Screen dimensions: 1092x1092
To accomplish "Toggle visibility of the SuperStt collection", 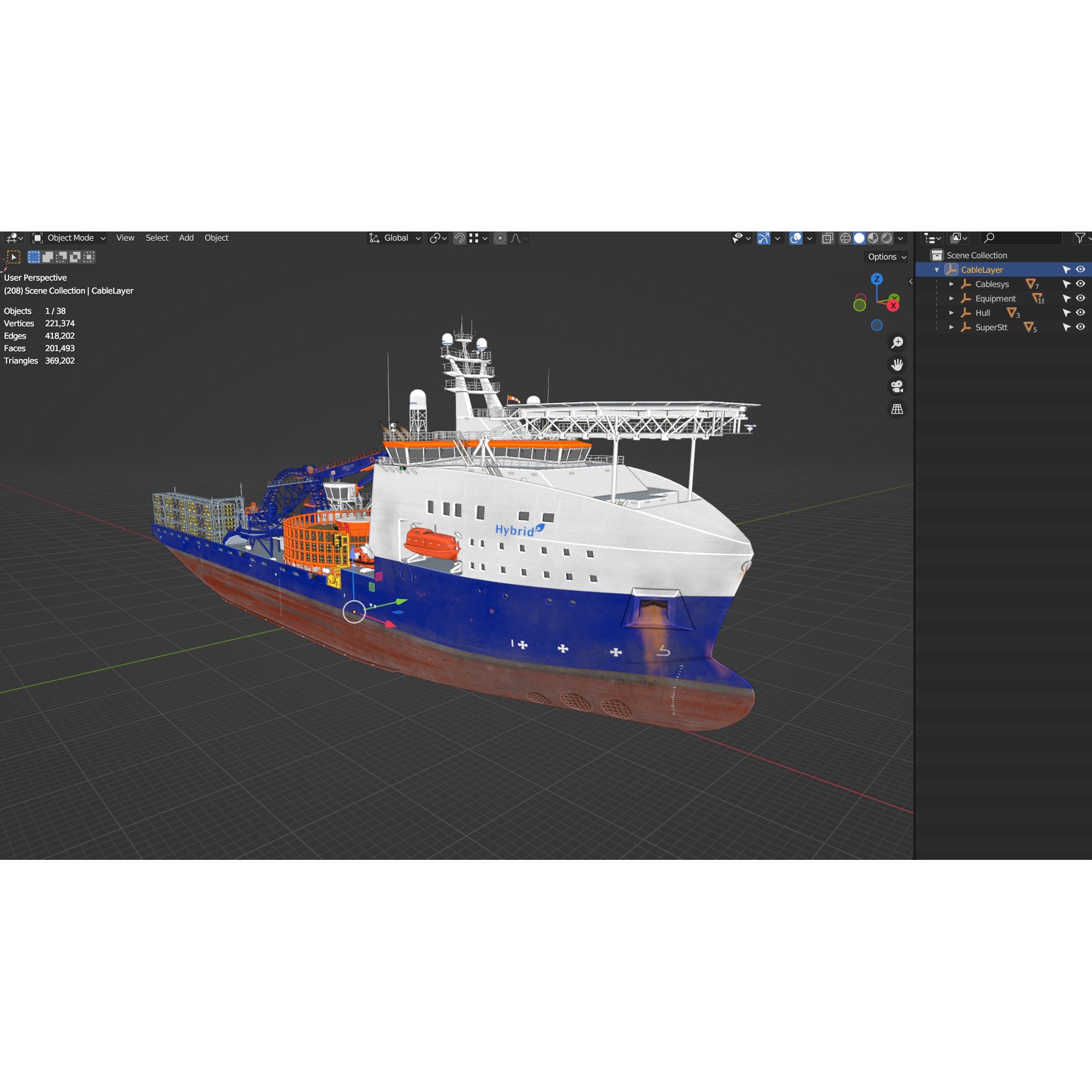I will [x=1080, y=327].
